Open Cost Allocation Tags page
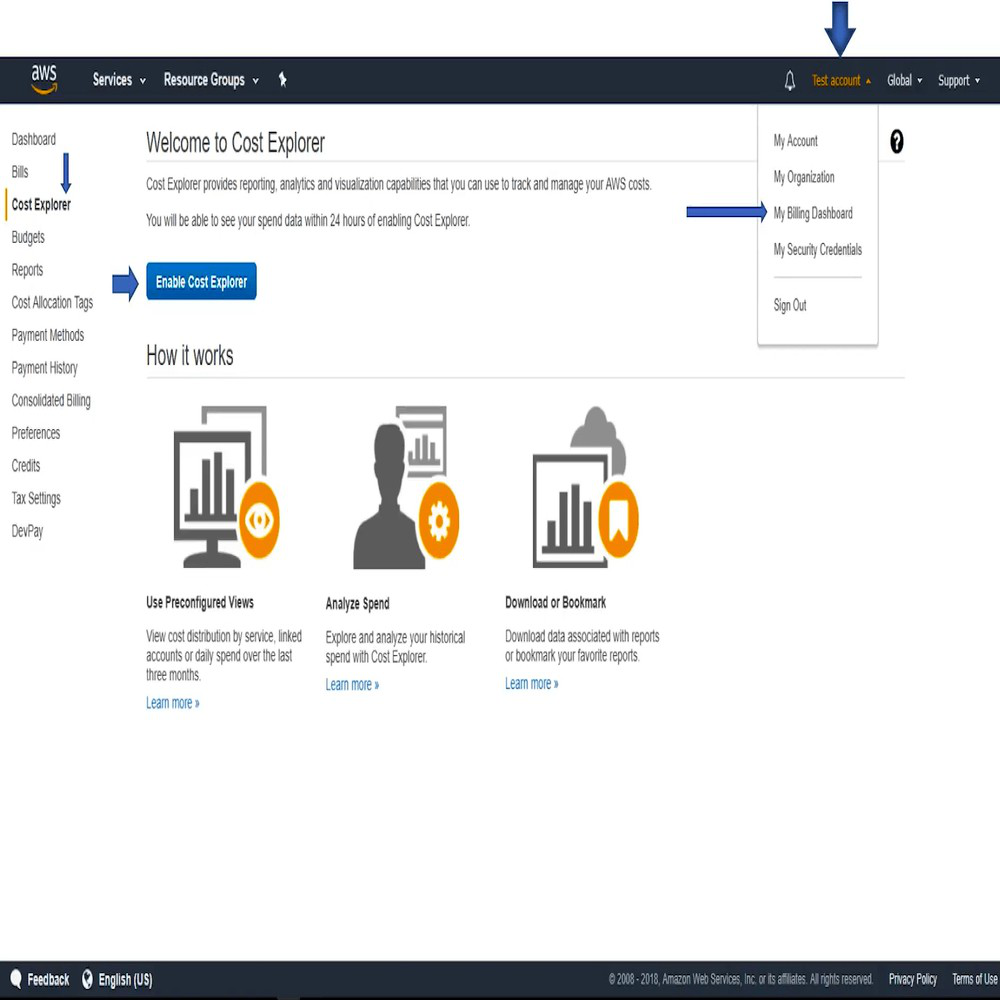 pyautogui.click(x=52, y=303)
